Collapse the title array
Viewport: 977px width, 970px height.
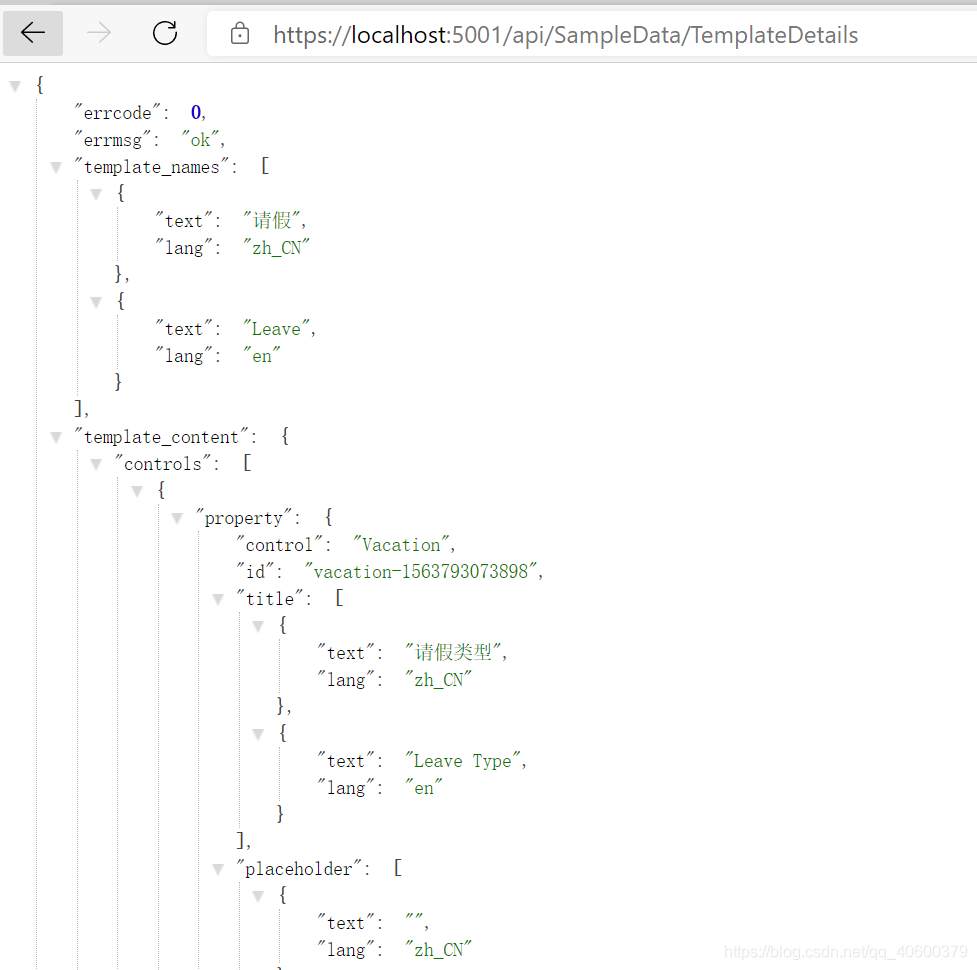pos(217,599)
